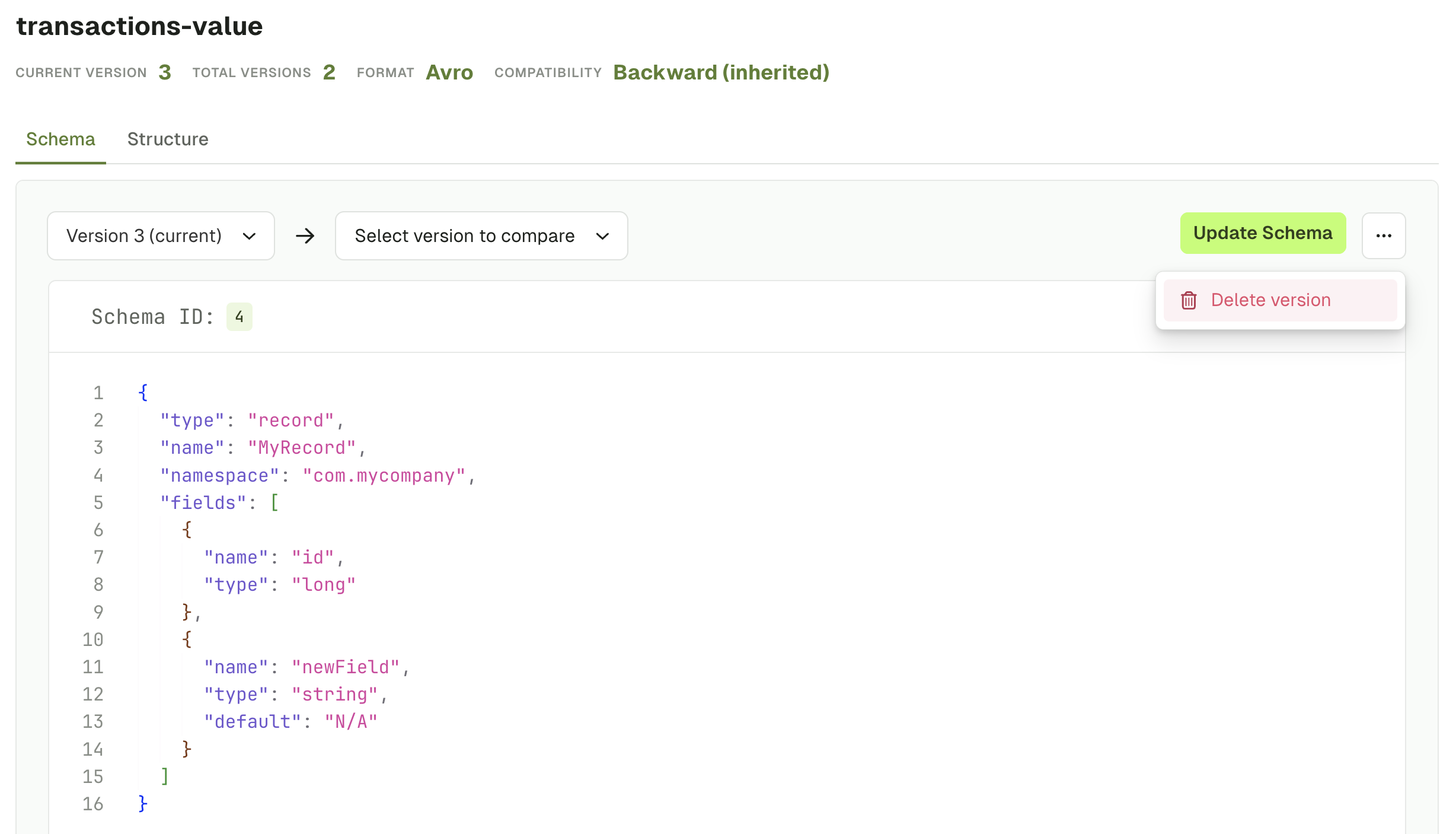Click the "N/A" default value
1456x834 pixels.
point(351,722)
